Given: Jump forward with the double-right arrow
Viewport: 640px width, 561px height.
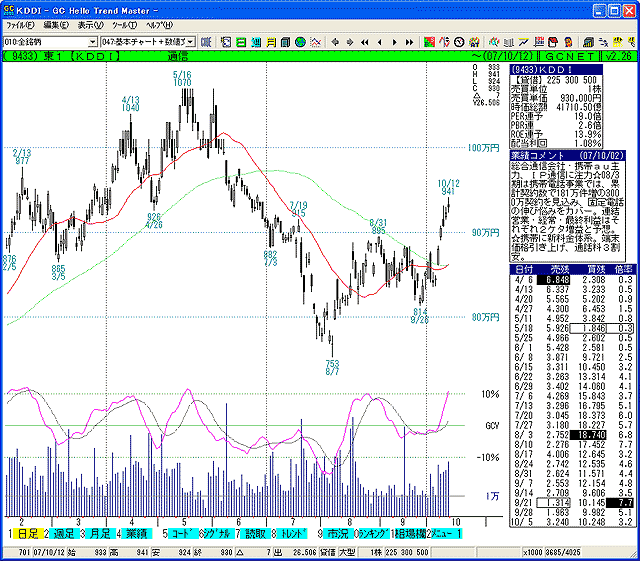Looking at the screenshot, I should 409,42.
